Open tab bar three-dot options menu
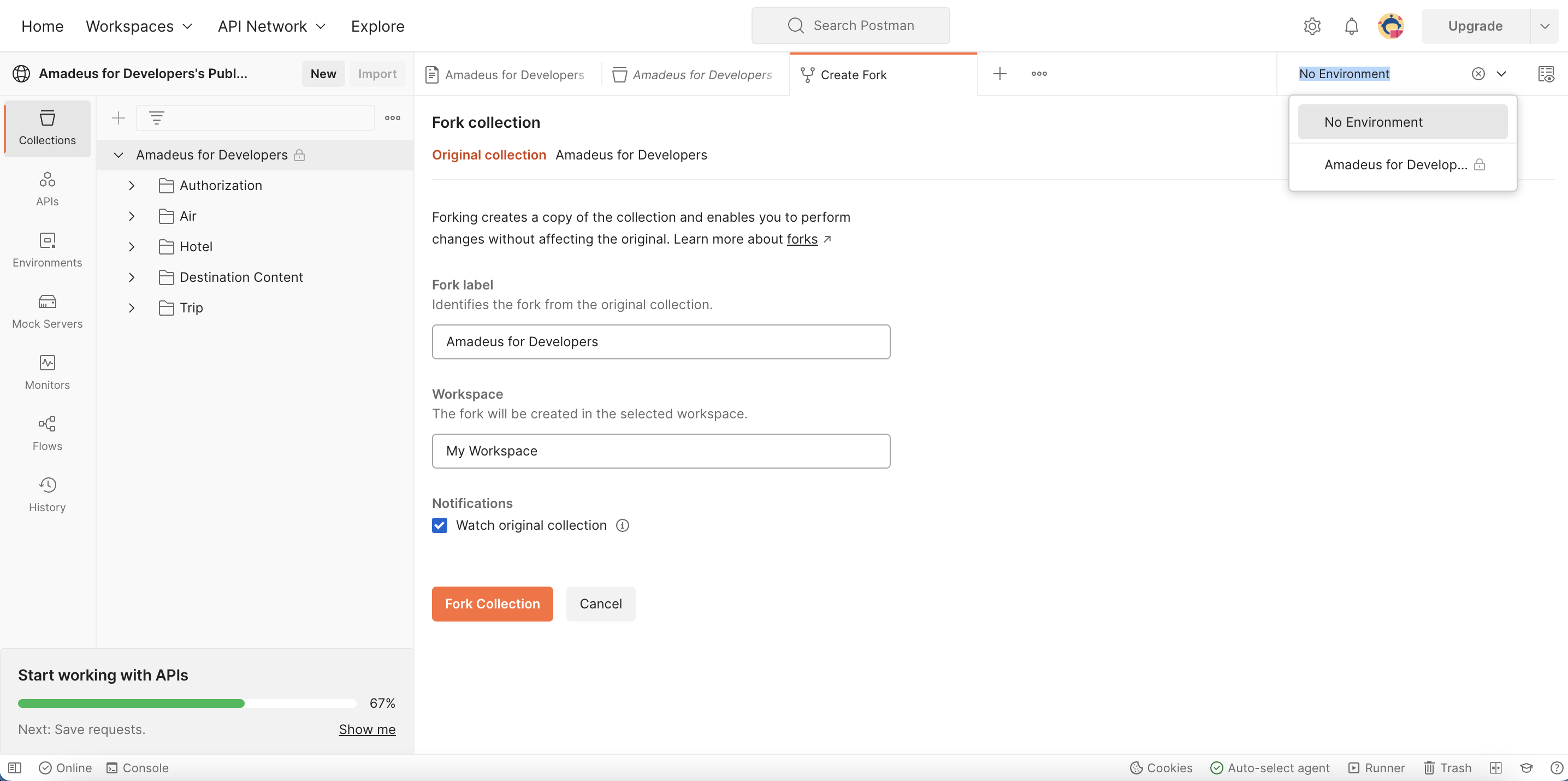1568x781 pixels. click(x=1039, y=74)
